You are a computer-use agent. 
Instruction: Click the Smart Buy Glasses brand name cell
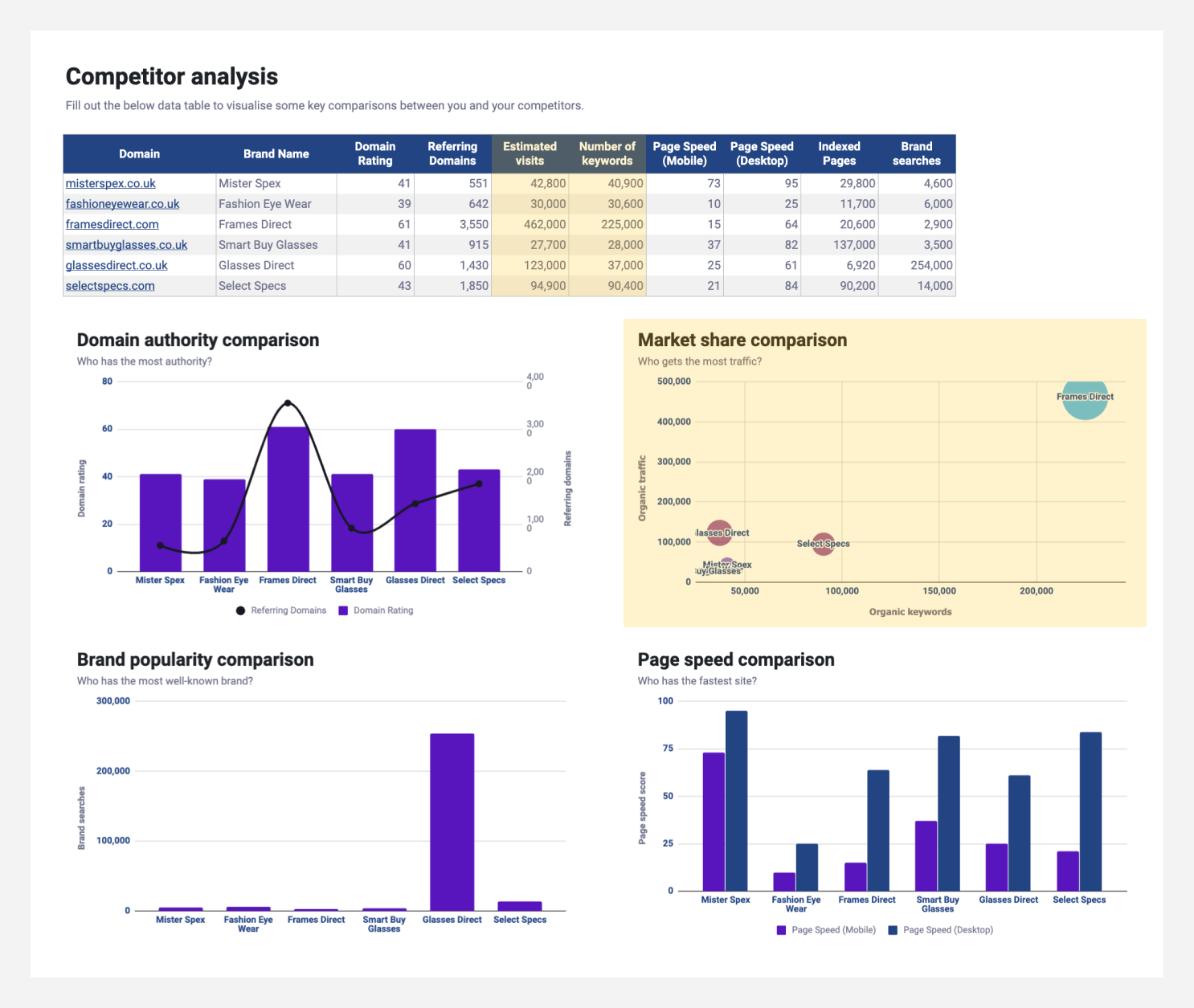(276, 245)
